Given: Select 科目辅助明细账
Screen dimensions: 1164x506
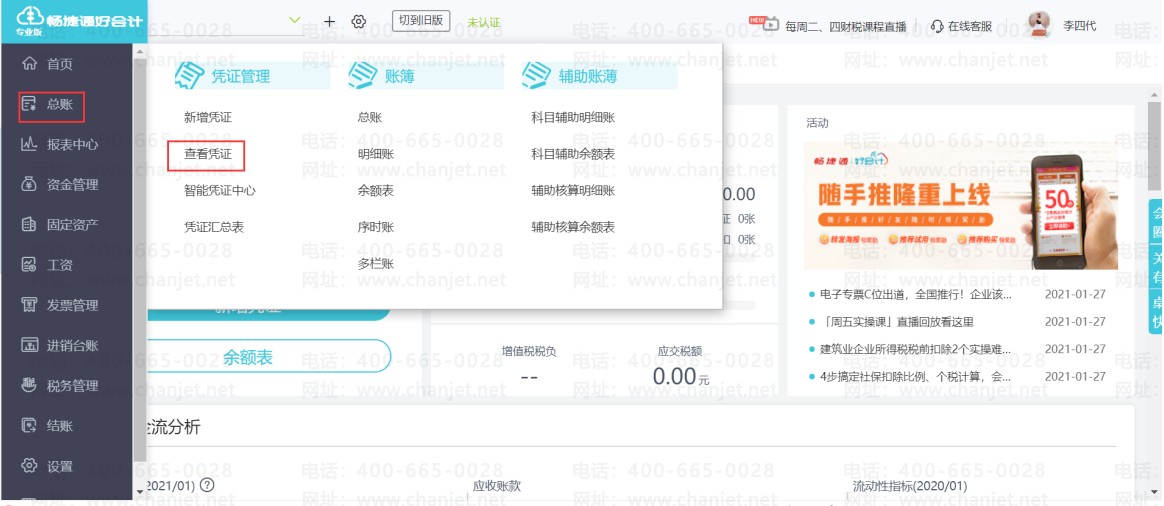Looking at the screenshot, I should (x=573, y=117).
